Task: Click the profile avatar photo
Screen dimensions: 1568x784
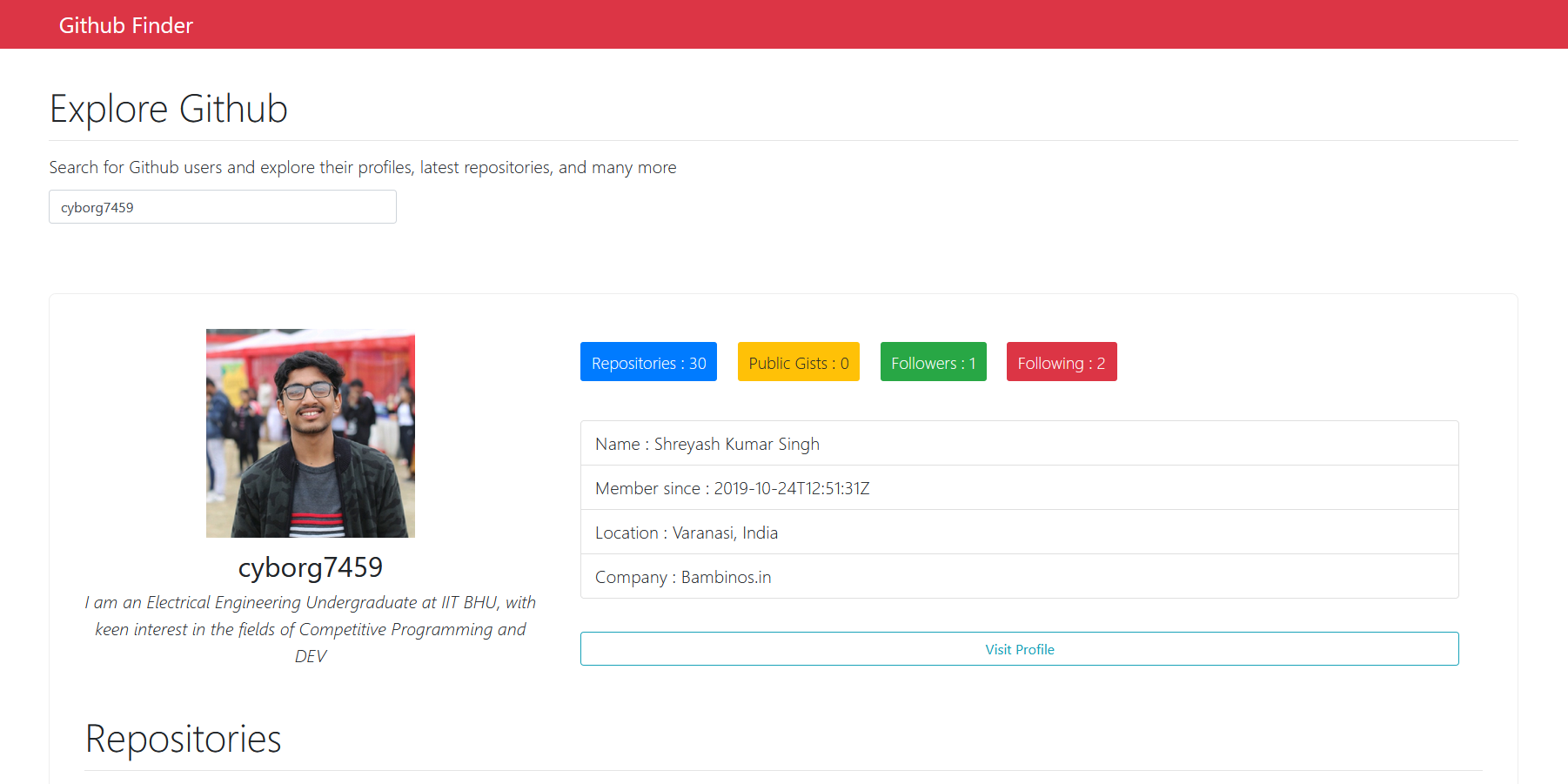Action: 310,432
